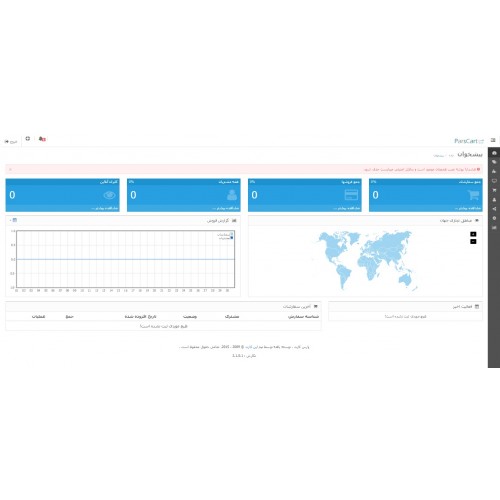Open the System settings gear in sidebar
The height and width of the screenshot is (500, 500).
(x=494, y=218)
